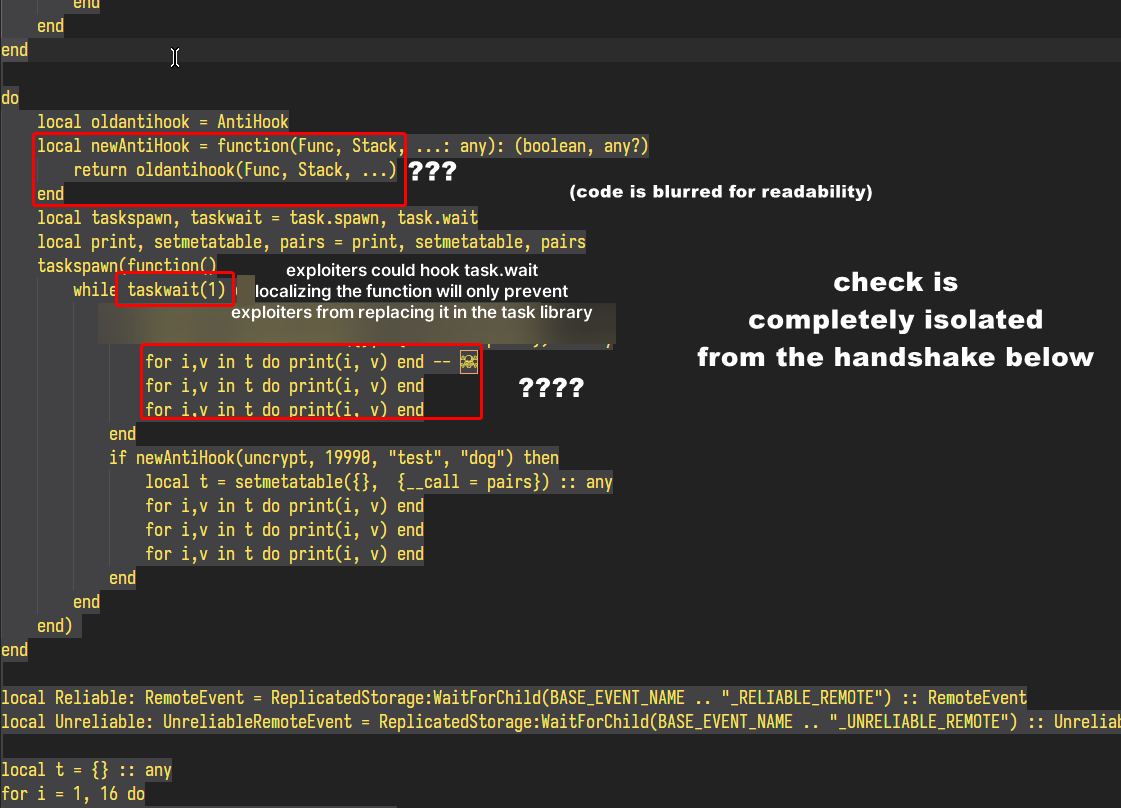Viewport: 1121px width, 808px height.
Task: Click BASE_EVENT_NAME on the Reliable line
Action: [617, 698]
